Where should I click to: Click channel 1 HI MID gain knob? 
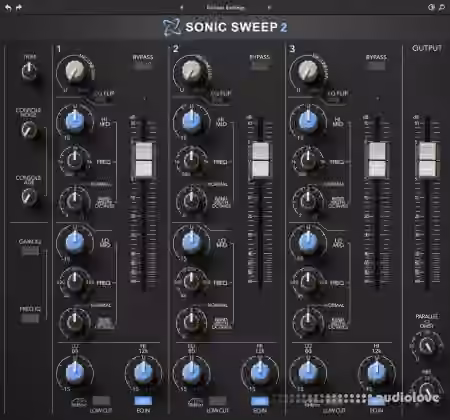[x=75, y=121]
